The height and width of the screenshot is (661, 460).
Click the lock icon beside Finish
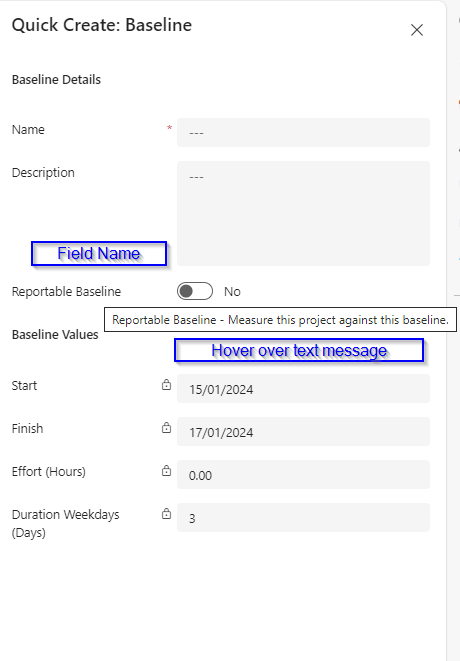[x=167, y=427]
